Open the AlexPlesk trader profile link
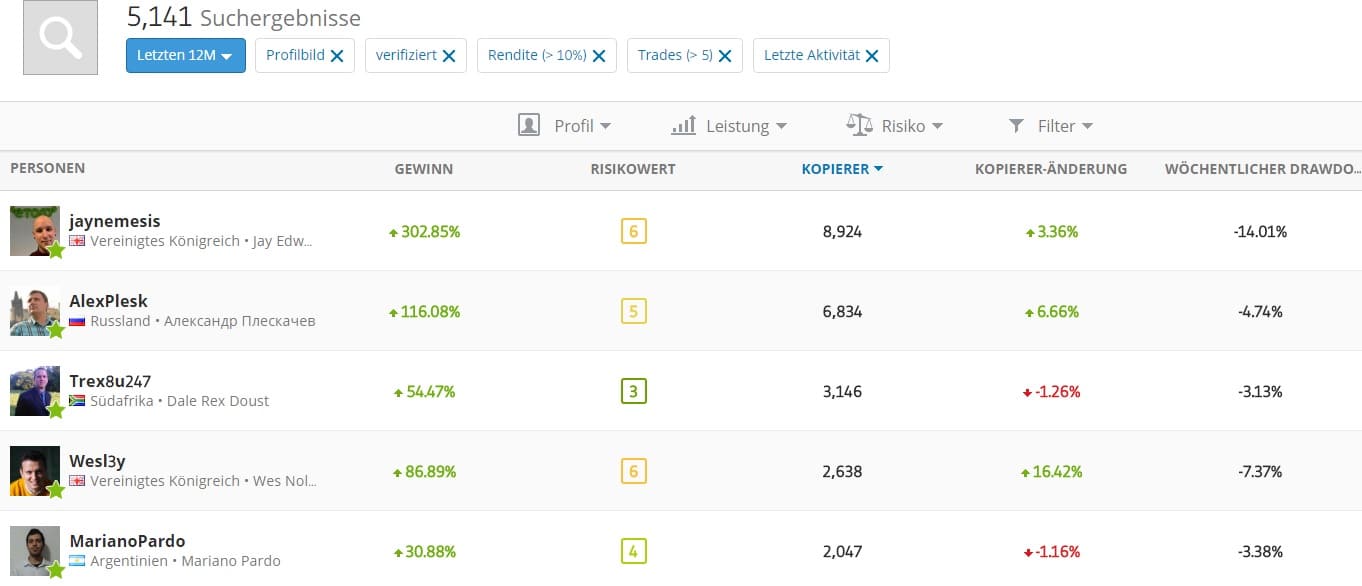The width and height of the screenshot is (1362, 586). tap(108, 301)
